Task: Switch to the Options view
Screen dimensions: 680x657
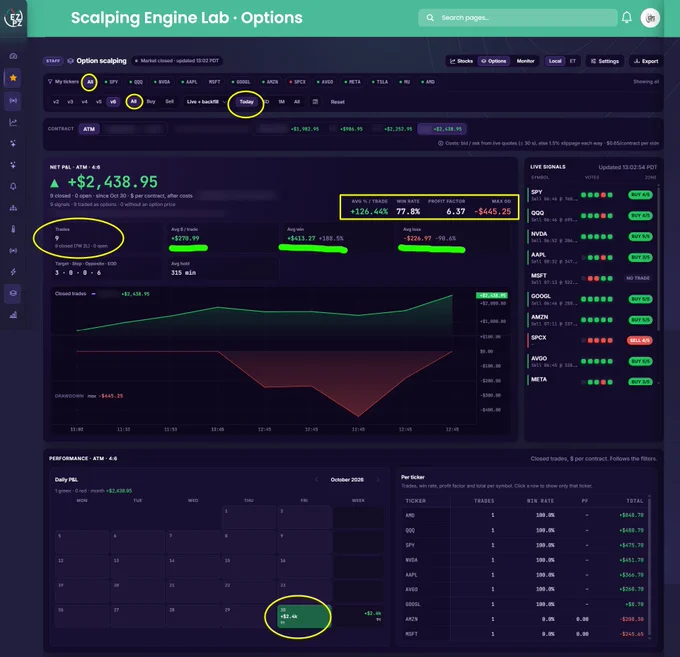Action: 494,61
